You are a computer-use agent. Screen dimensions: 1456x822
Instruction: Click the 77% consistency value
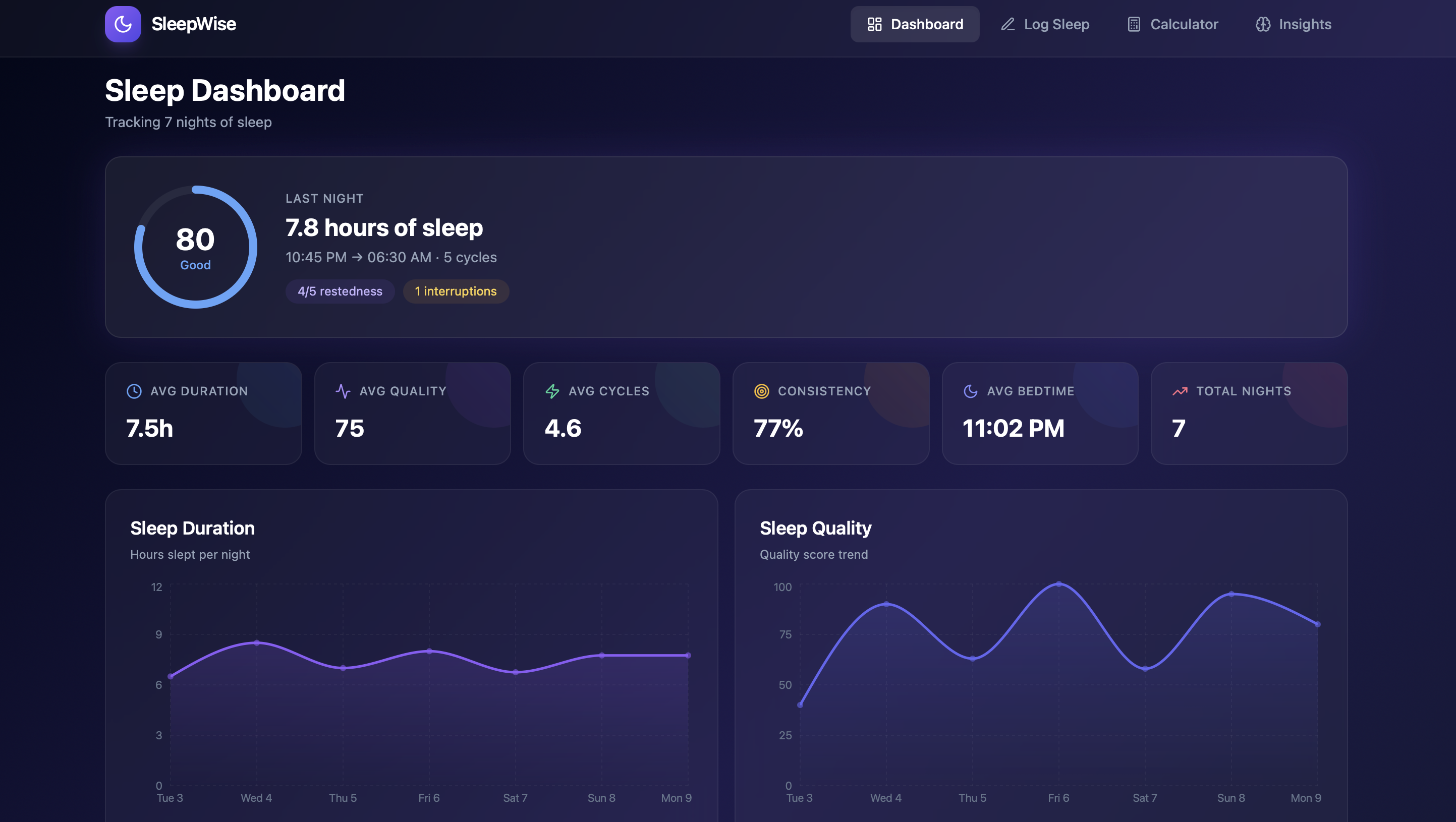coord(778,428)
